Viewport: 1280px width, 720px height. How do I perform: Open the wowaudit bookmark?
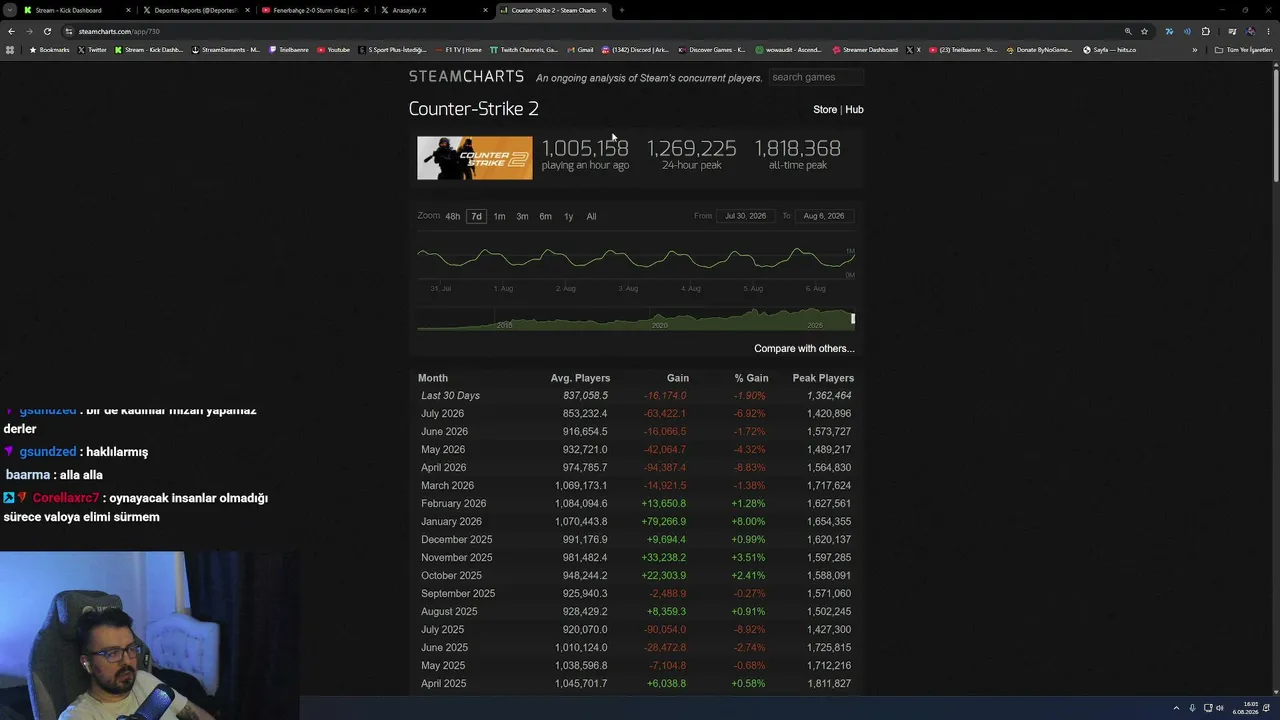click(x=789, y=49)
